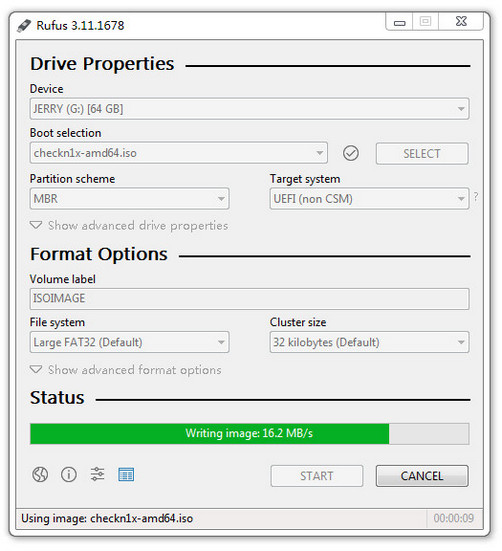Open the Partition scheme MBR dropdown
This screenshot has height=551, width=502.
tap(130, 199)
